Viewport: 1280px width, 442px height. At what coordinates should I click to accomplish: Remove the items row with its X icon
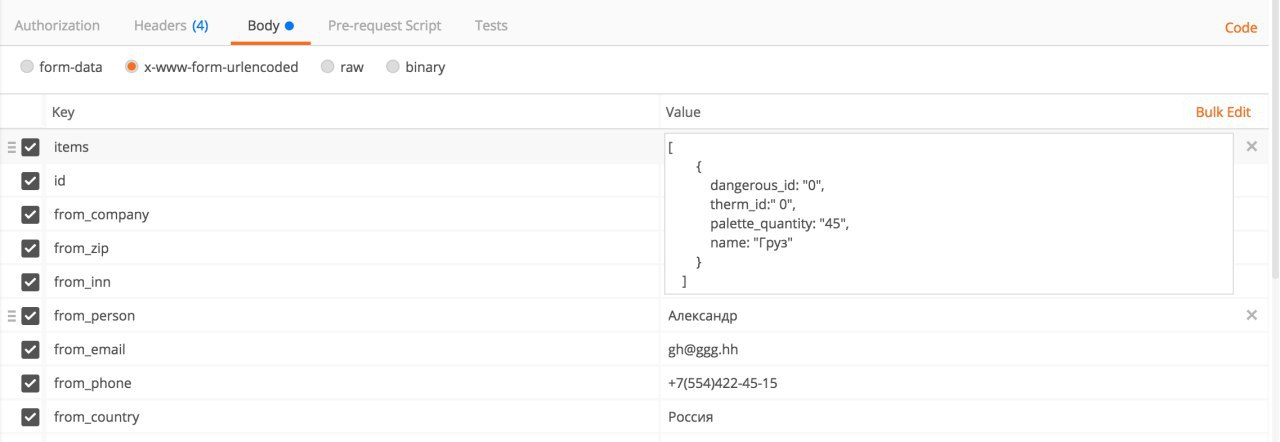(1251, 147)
